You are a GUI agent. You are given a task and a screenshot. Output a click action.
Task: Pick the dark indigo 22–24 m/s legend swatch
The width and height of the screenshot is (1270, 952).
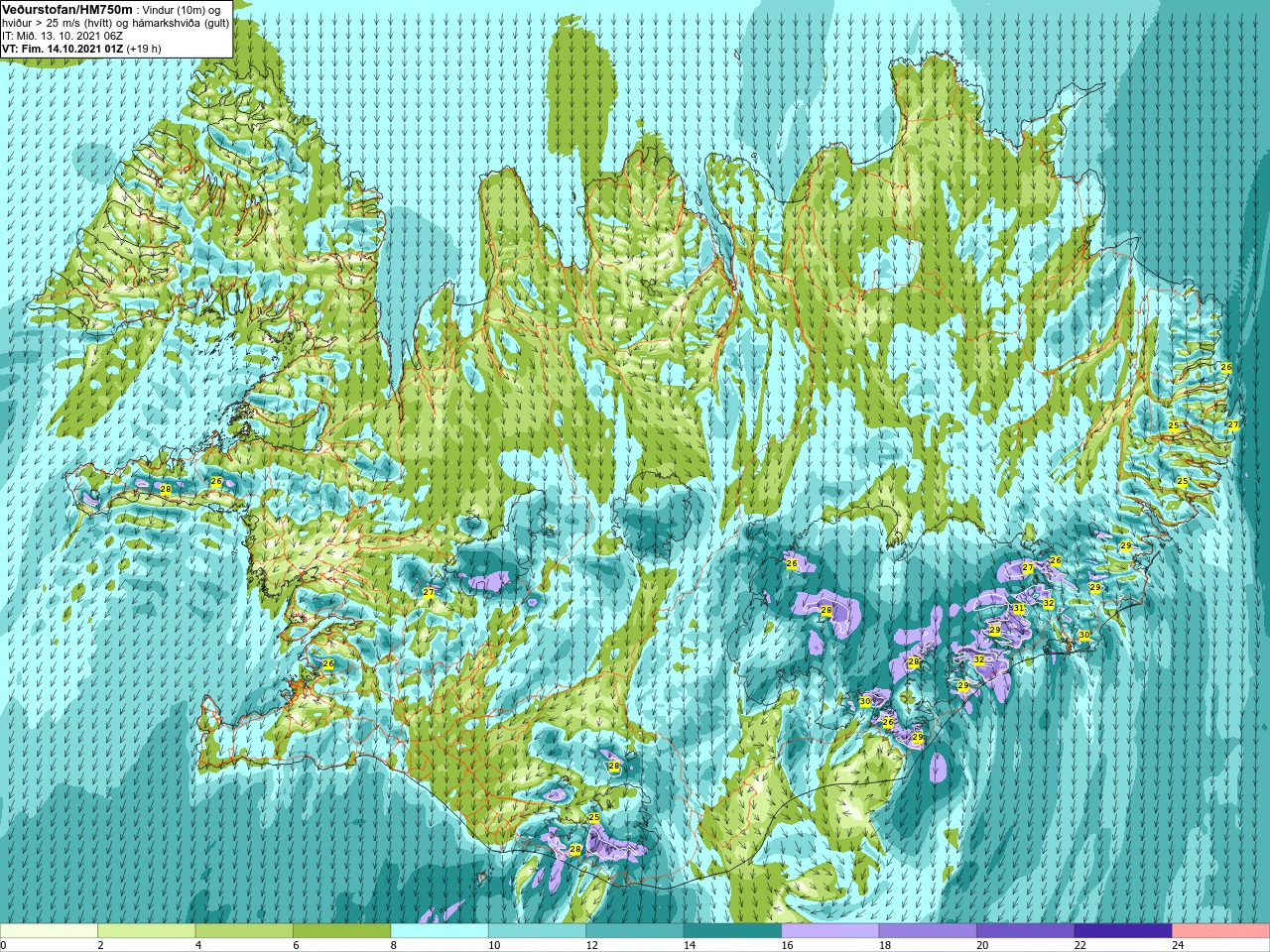pyautogui.click(x=1123, y=931)
